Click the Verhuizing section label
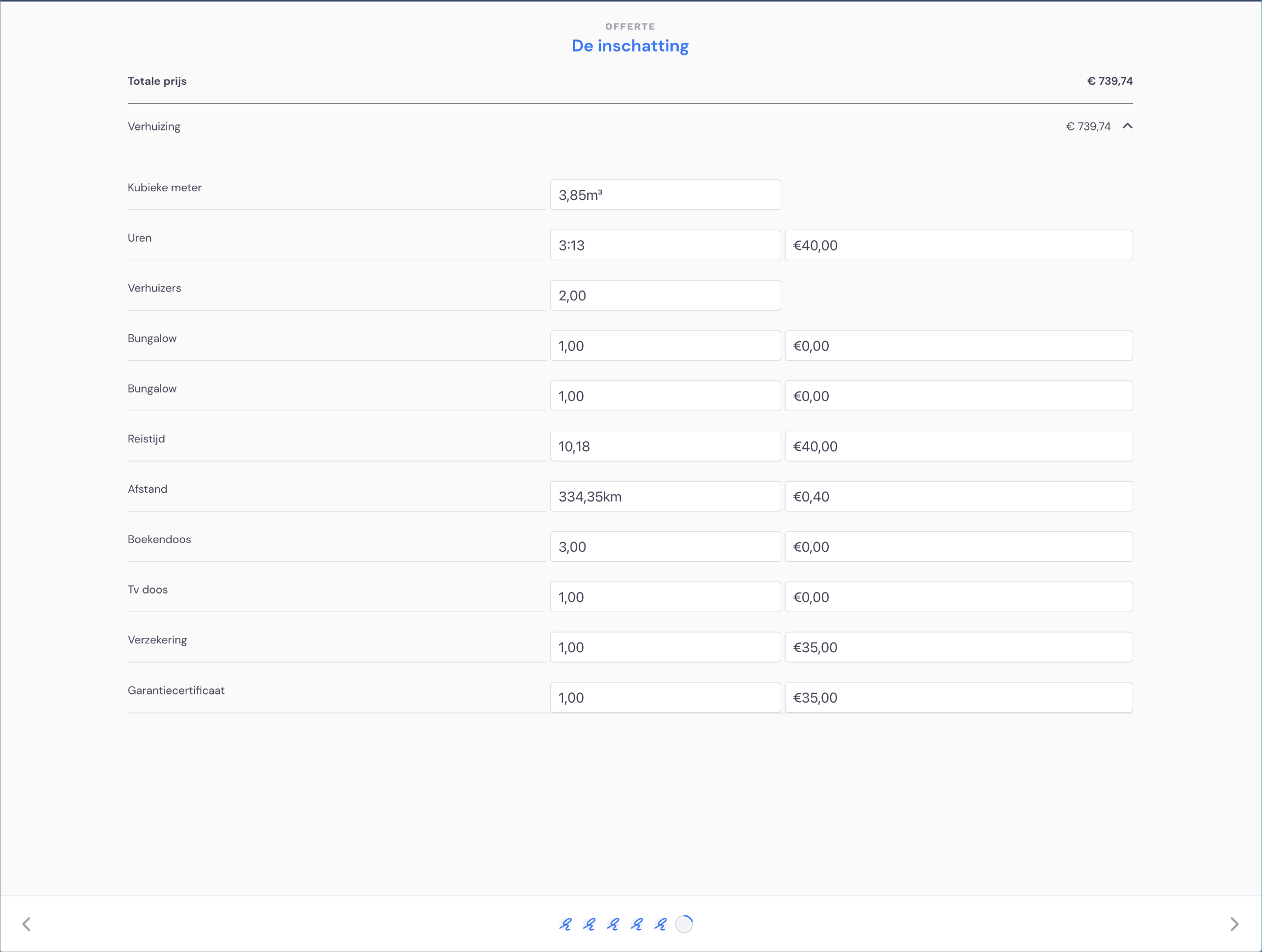 [x=154, y=127]
